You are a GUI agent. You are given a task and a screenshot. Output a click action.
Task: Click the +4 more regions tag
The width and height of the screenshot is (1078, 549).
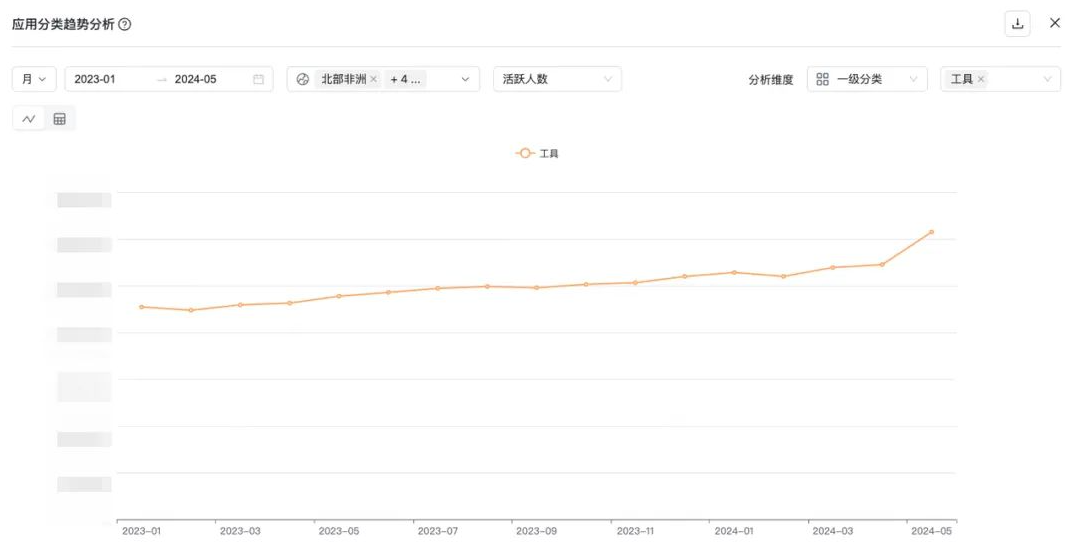[x=405, y=79]
